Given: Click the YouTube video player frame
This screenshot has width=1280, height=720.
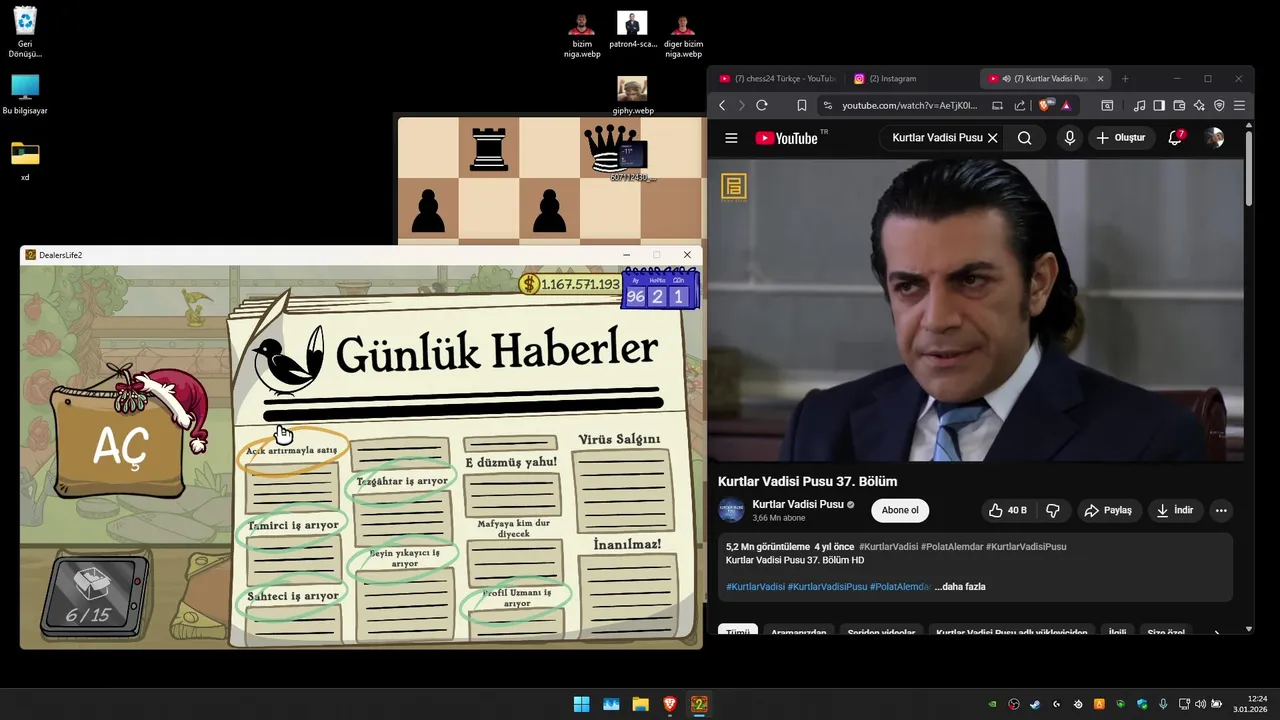Looking at the screenshot, I should [975, 310].
